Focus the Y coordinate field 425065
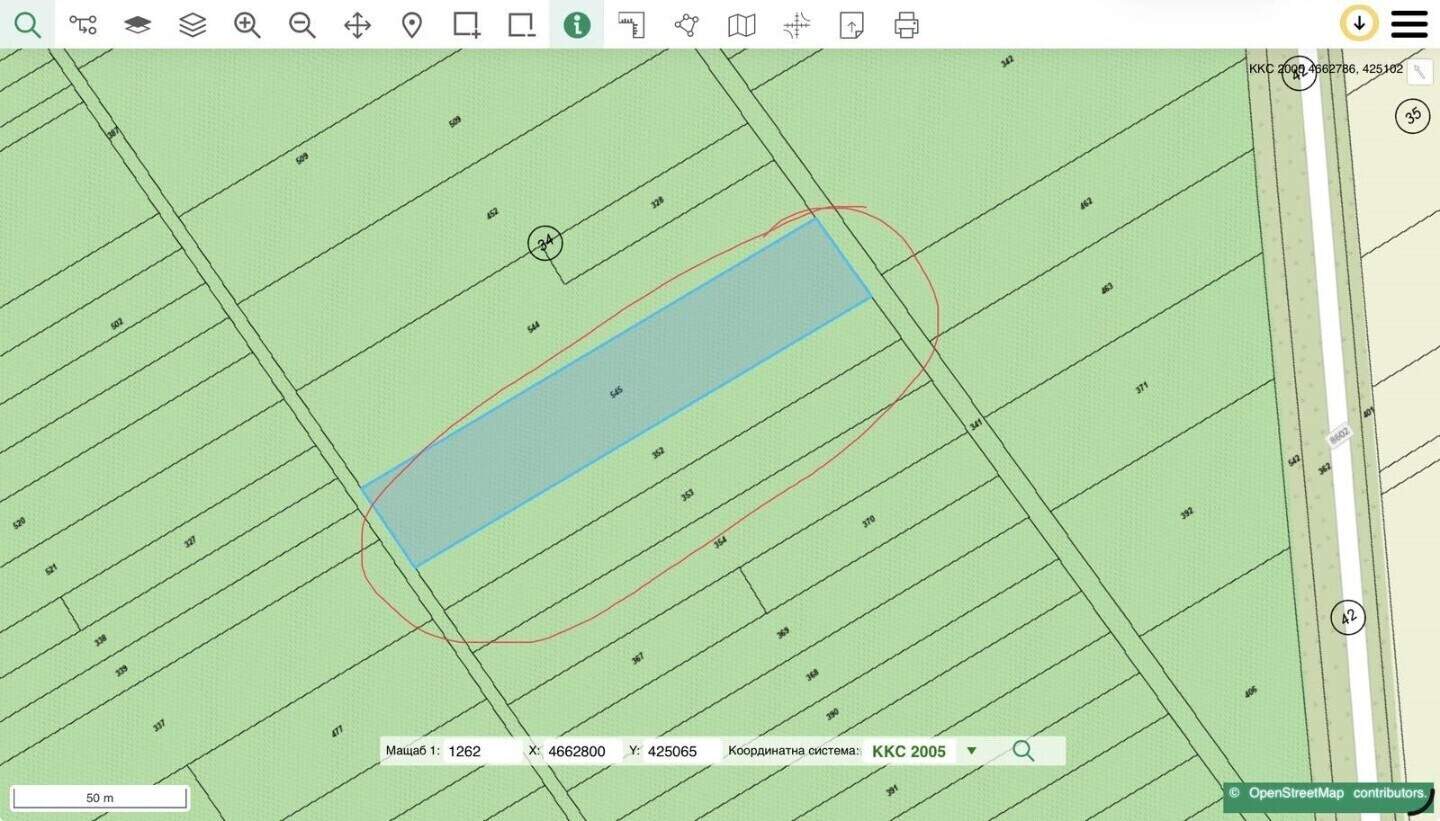The width and height of the screenshot is (1440, 821). coord(683,751)
